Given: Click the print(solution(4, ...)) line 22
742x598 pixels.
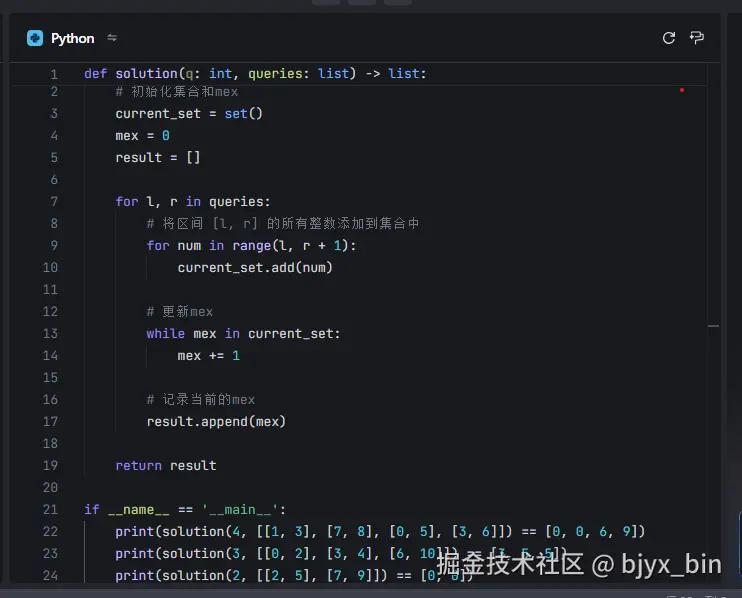Looking at the screenshot, I should (x=380, y=532).
